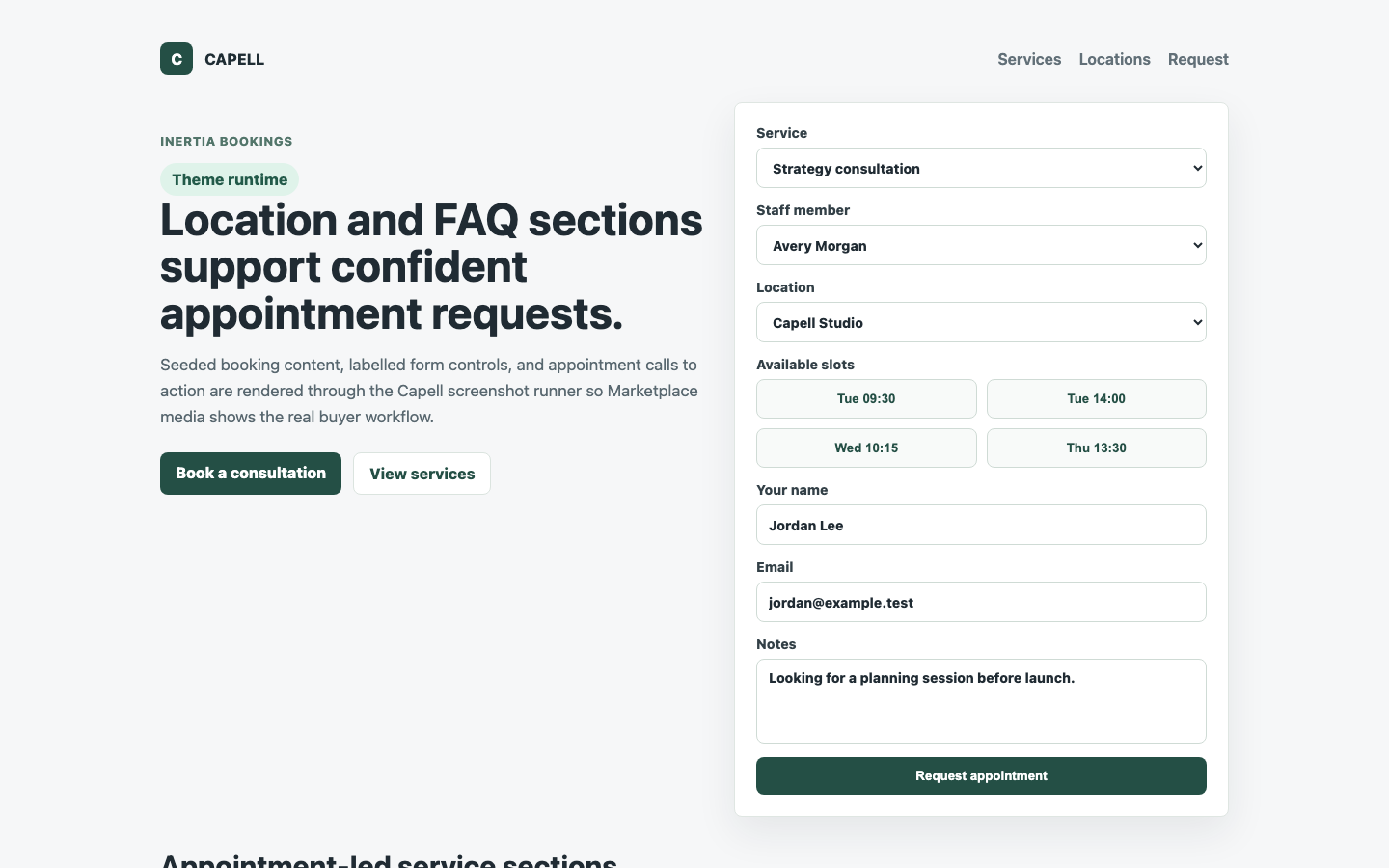Choose the Wed 10:15 slot
This screenshot has height=868, width=1389.
pos(866,448)
